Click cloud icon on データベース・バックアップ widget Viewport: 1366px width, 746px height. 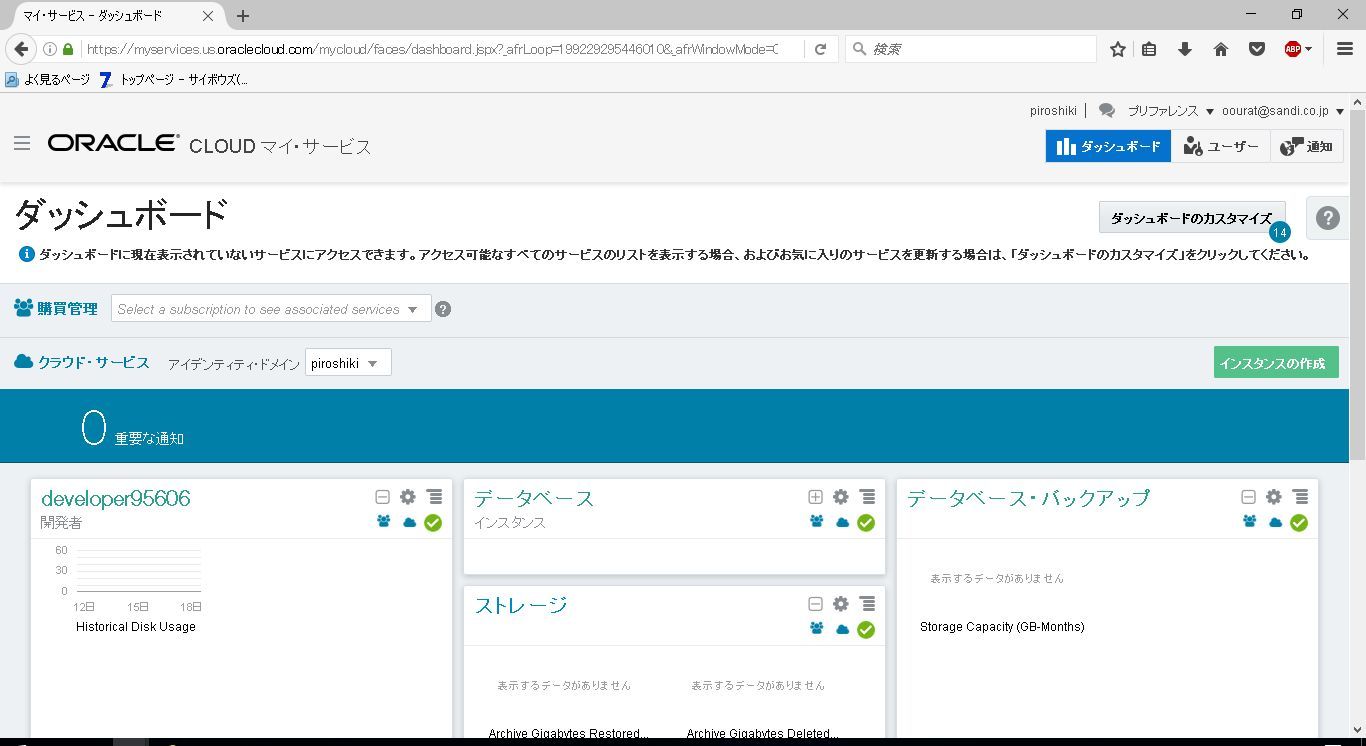coord(1275,522)
